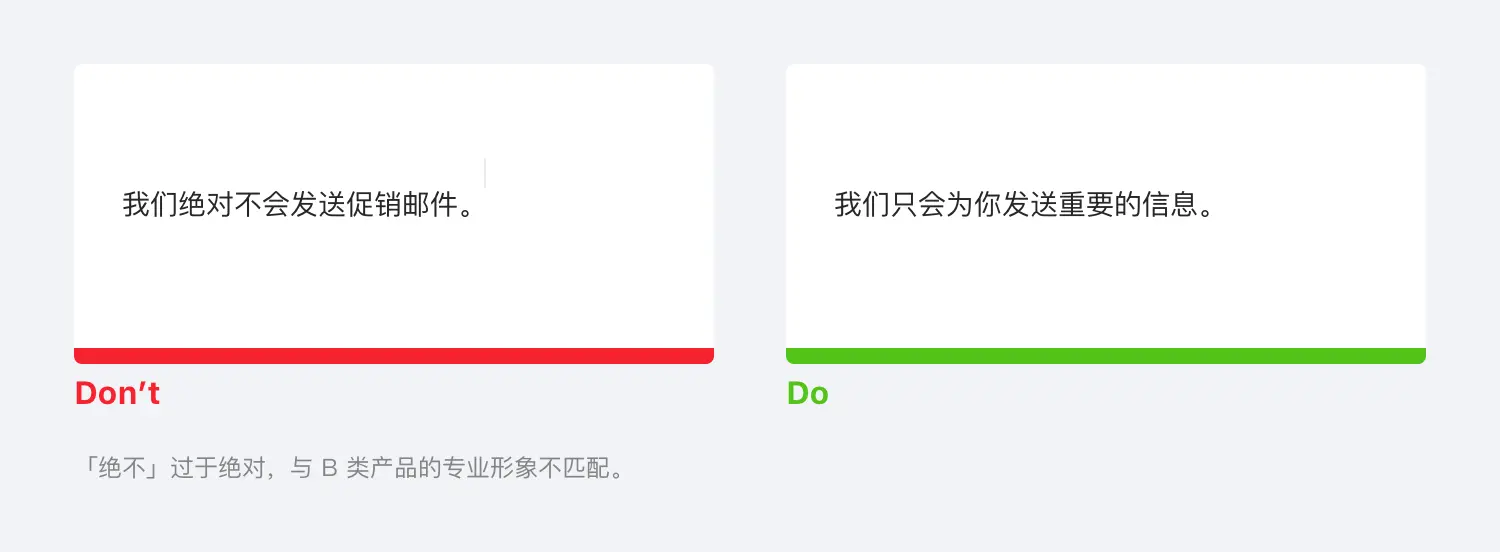Click the red bar under the left card
The image size is (1500, 552).
click(x=394, y=356)
